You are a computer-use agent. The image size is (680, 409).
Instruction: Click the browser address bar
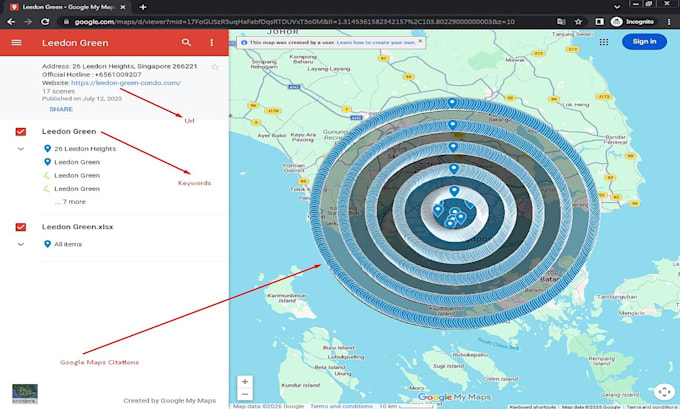(x=294, y=22)
